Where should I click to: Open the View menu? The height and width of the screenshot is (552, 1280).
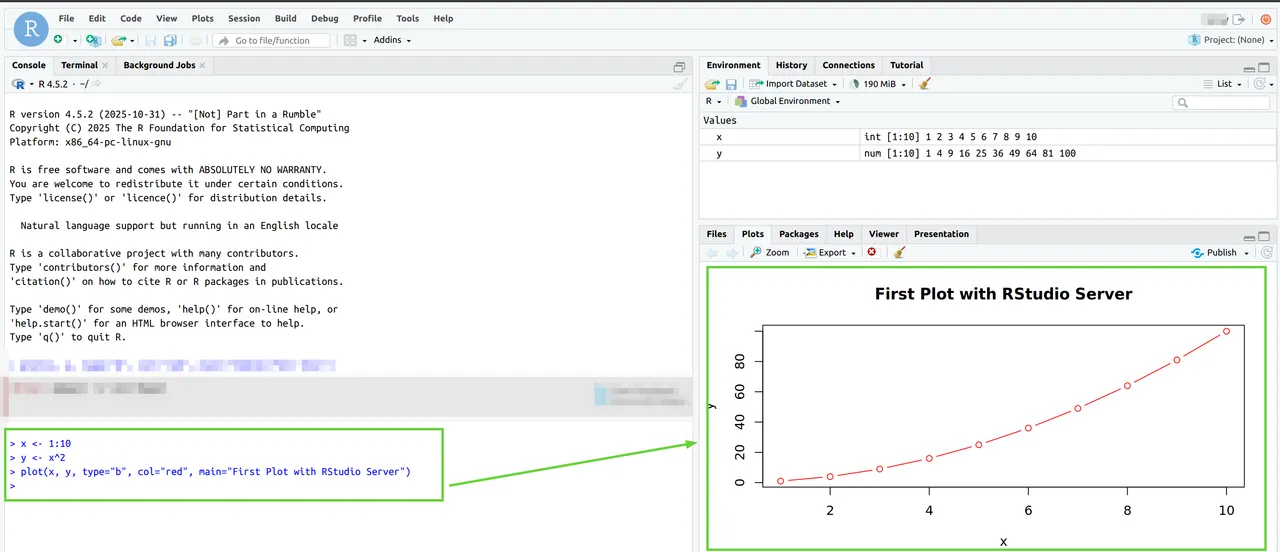pyautogui.click(x=167, y=18)
